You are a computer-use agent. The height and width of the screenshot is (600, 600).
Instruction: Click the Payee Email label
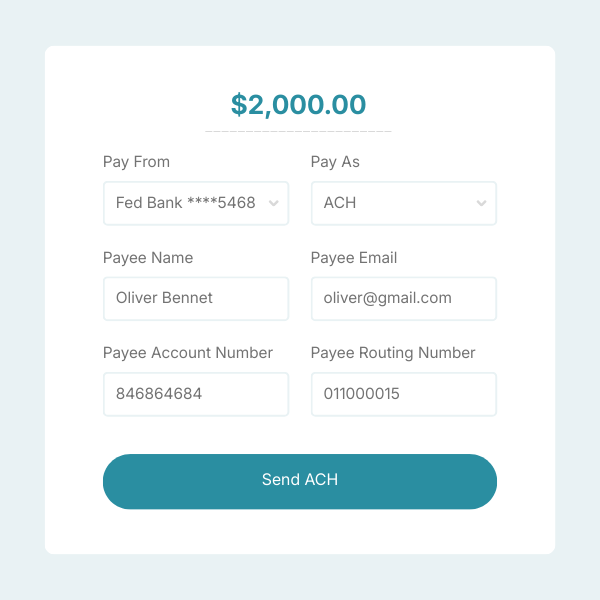(x=354, y=258)
